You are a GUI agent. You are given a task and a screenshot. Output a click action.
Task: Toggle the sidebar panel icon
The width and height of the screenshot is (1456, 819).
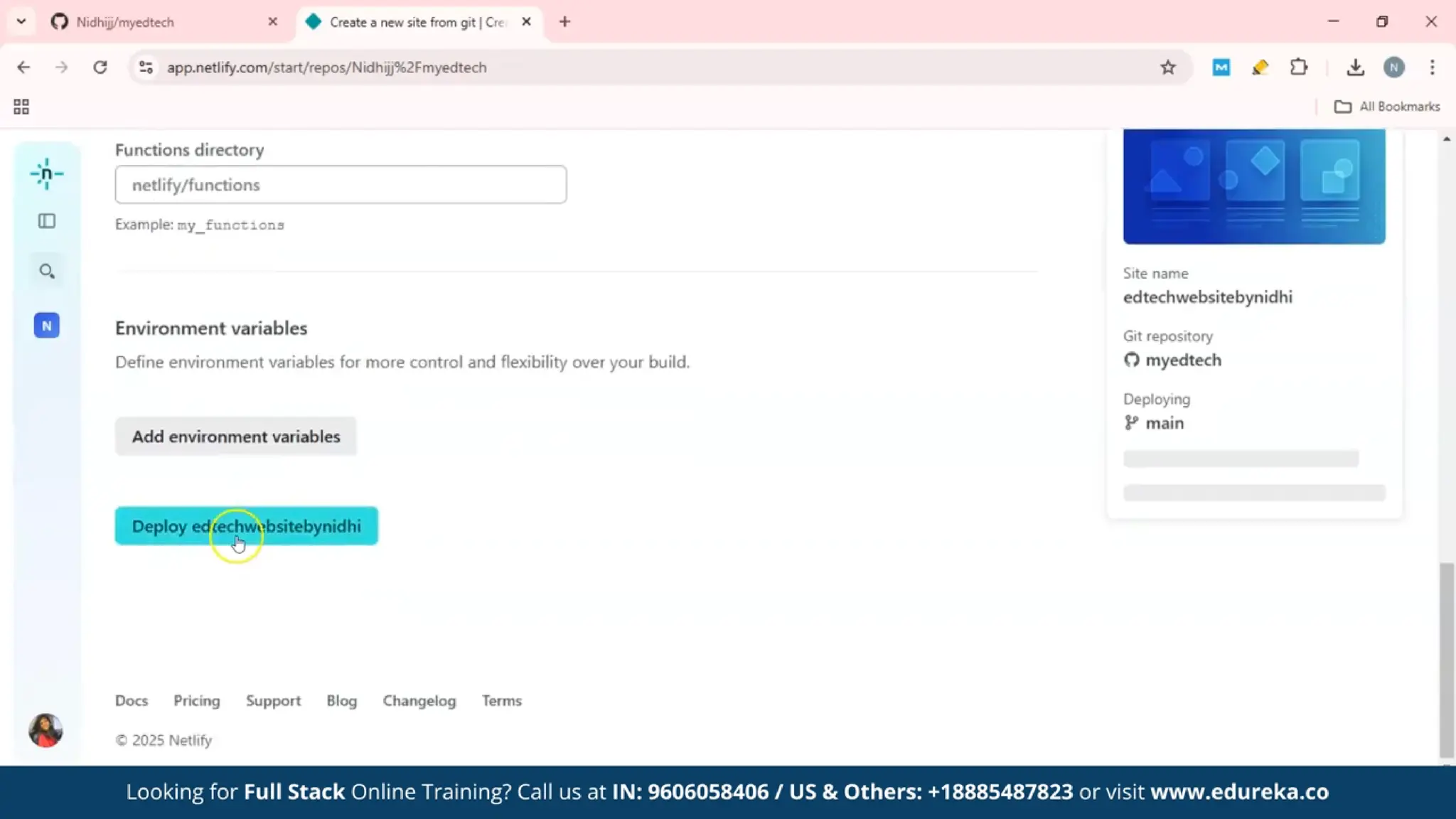coord(47,221)
